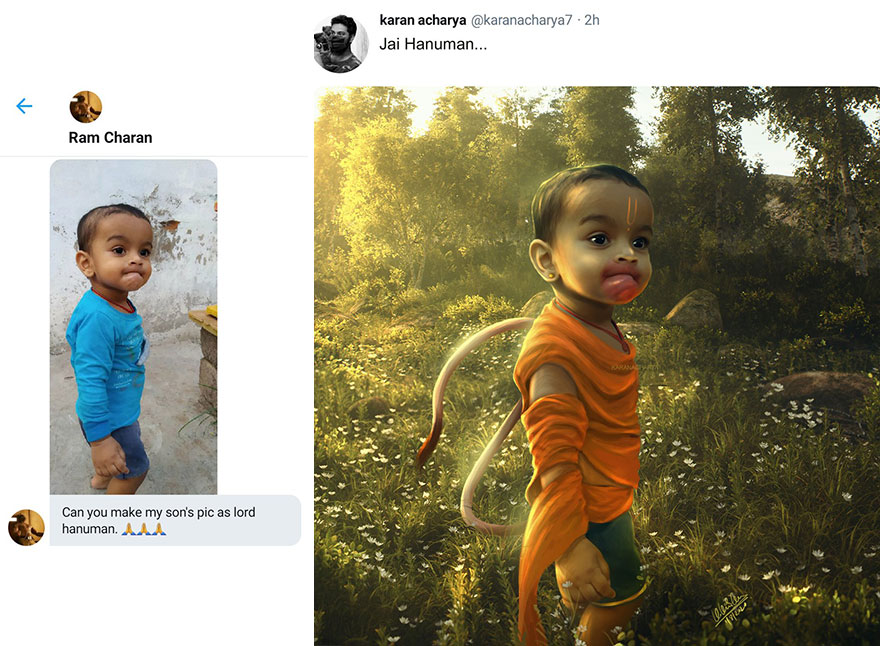Image resolution: width=880 pixels, height=646 pixels.
Task: Click the blue back arrow
Action: click(x=24, y=106)
